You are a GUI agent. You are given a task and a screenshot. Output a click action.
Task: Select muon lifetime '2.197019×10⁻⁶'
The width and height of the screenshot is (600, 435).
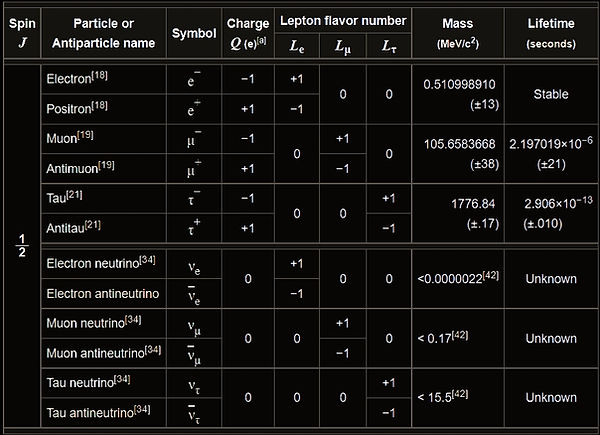pyautogui.click(x=551, y=143)
